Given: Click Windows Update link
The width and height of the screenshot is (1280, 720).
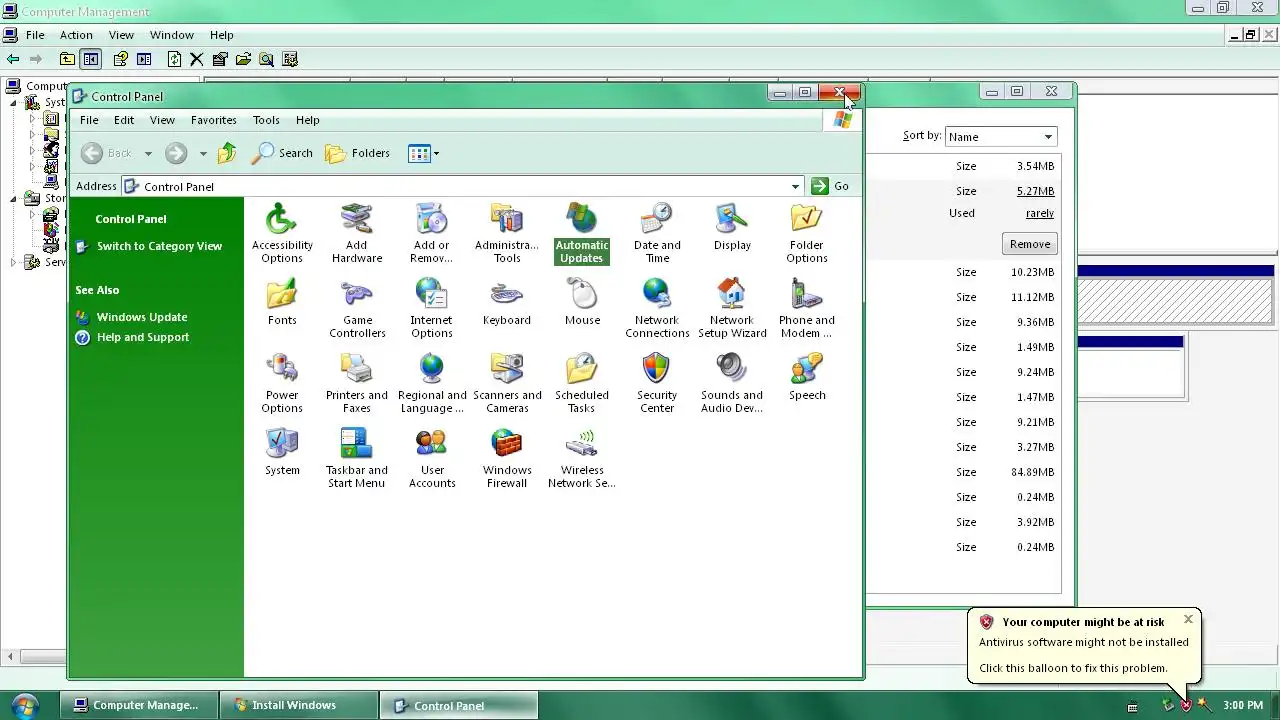Looking at the screenshot, I should coord(142,317).
